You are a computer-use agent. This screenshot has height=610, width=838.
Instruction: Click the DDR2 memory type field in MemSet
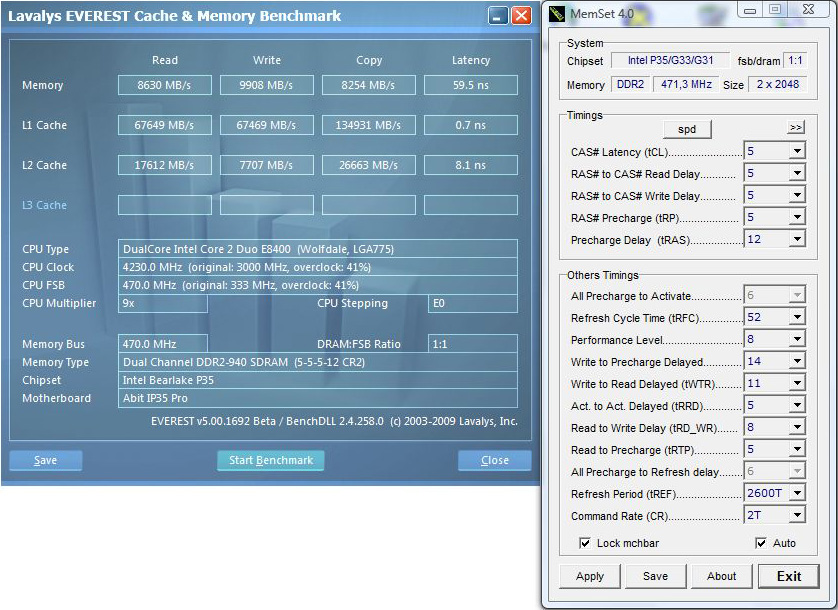click(631, 84)
